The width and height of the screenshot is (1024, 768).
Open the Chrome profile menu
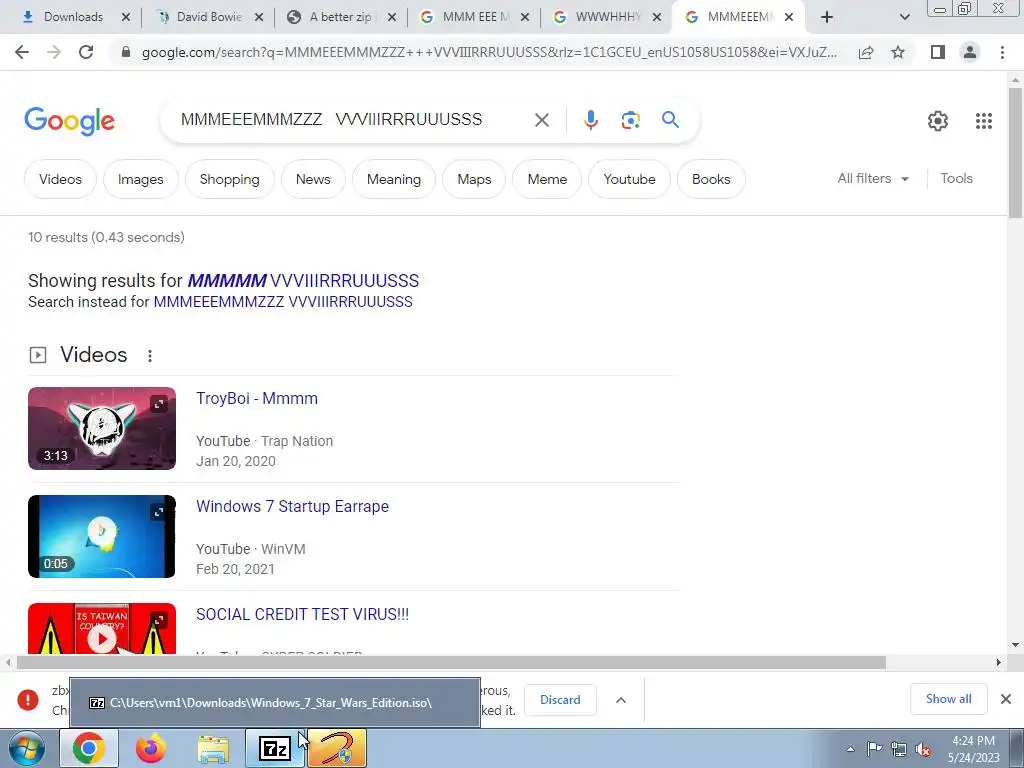pyautogui.click(x=970, y=52)
